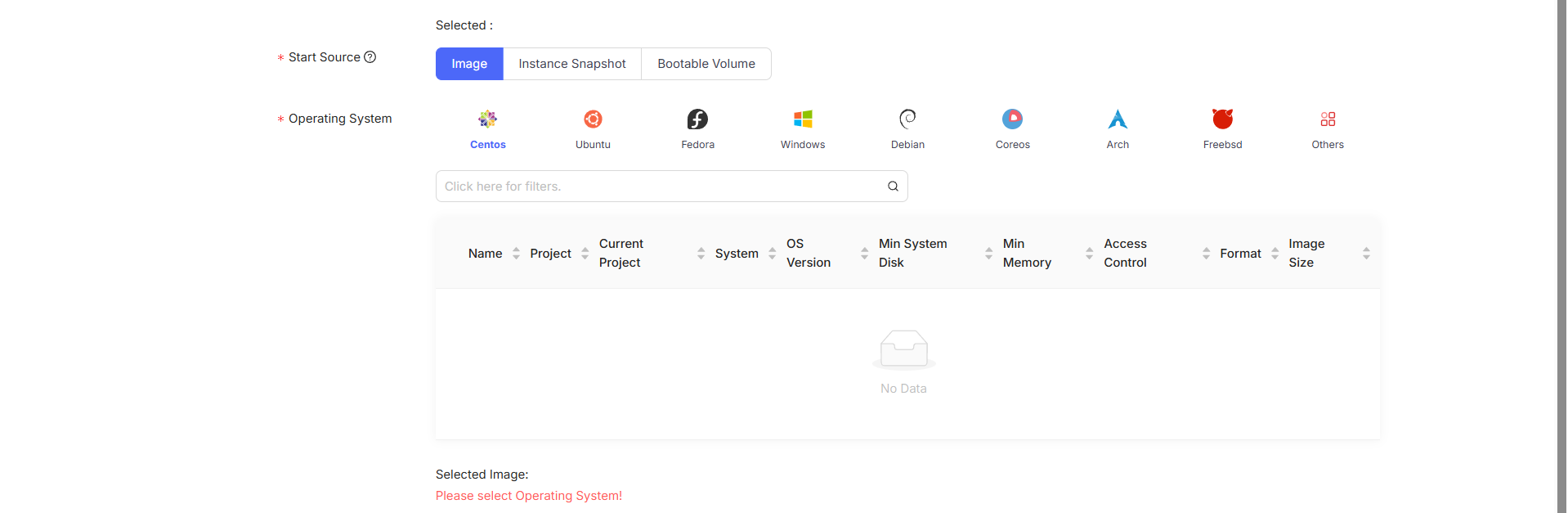Pick the Fedora operating system icon

tap(697, 119)
